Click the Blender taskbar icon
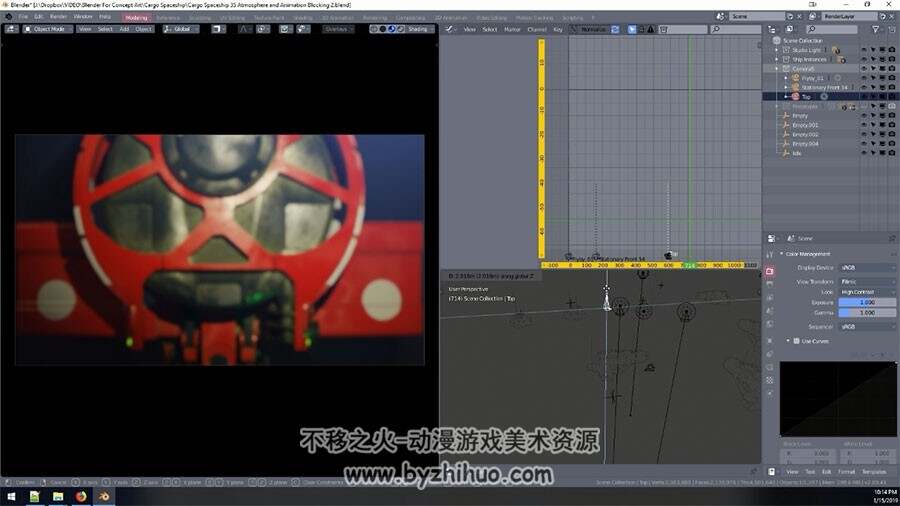The image size is (900, 506). tap(104, 496)
